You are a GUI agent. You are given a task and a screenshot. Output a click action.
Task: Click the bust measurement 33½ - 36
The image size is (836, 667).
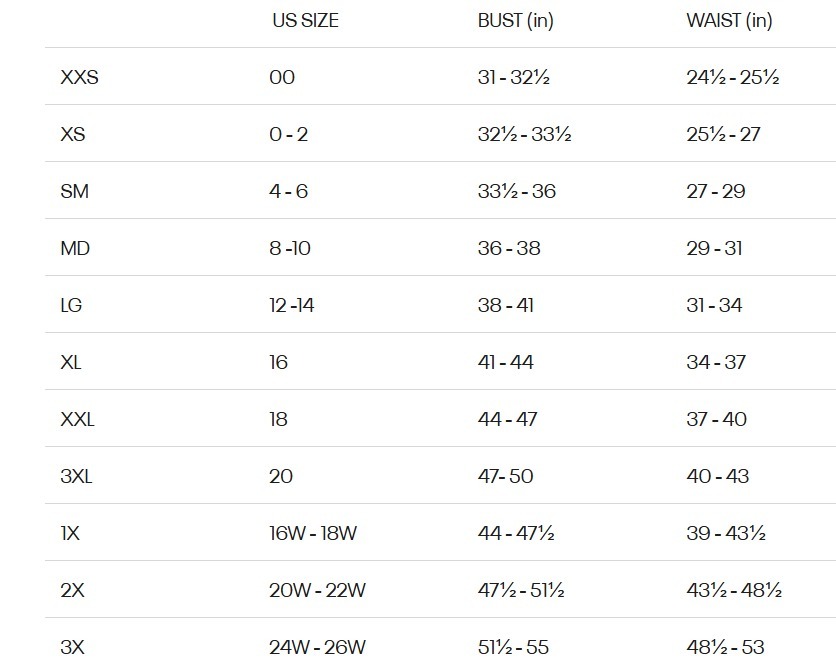[516, 191]
